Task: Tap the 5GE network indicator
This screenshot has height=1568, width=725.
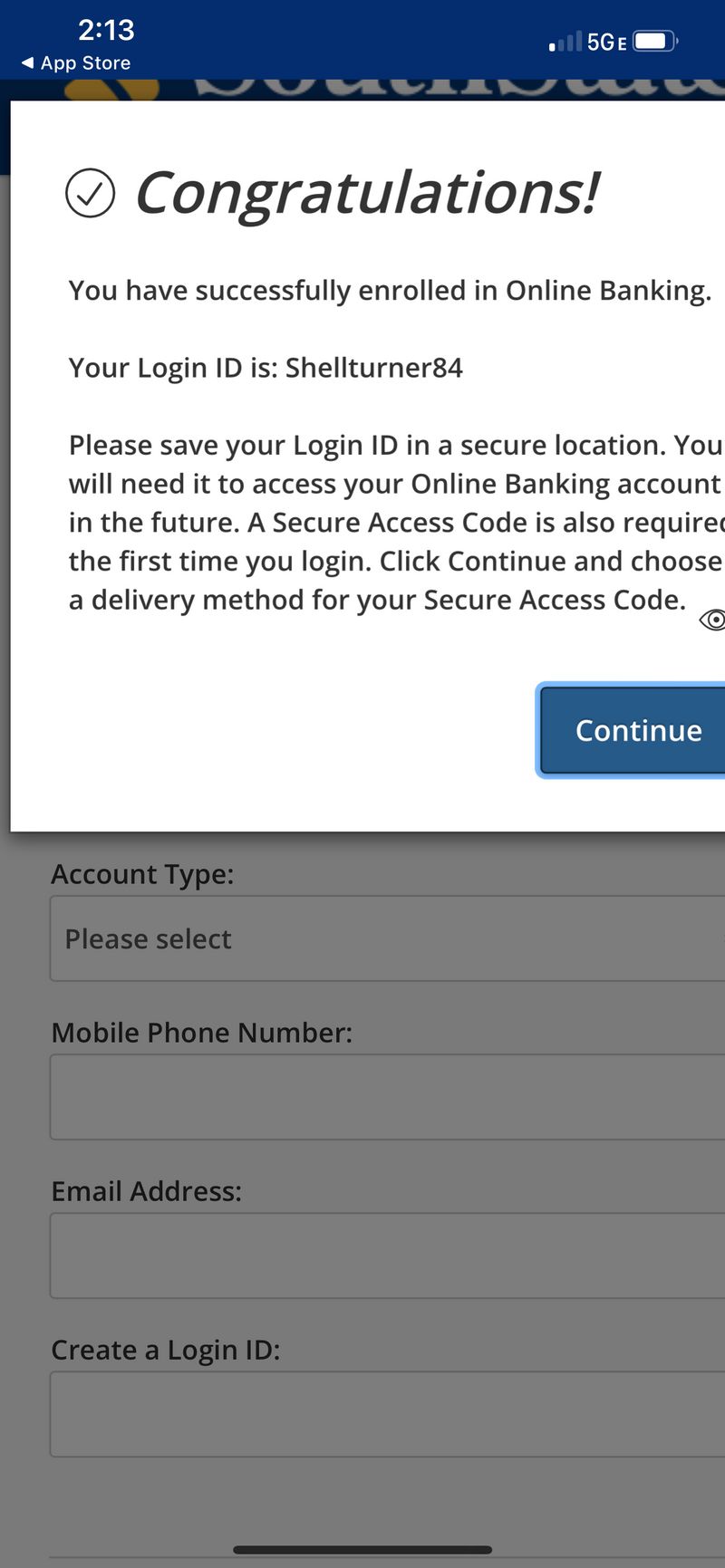Action: (x=606, y=42)
